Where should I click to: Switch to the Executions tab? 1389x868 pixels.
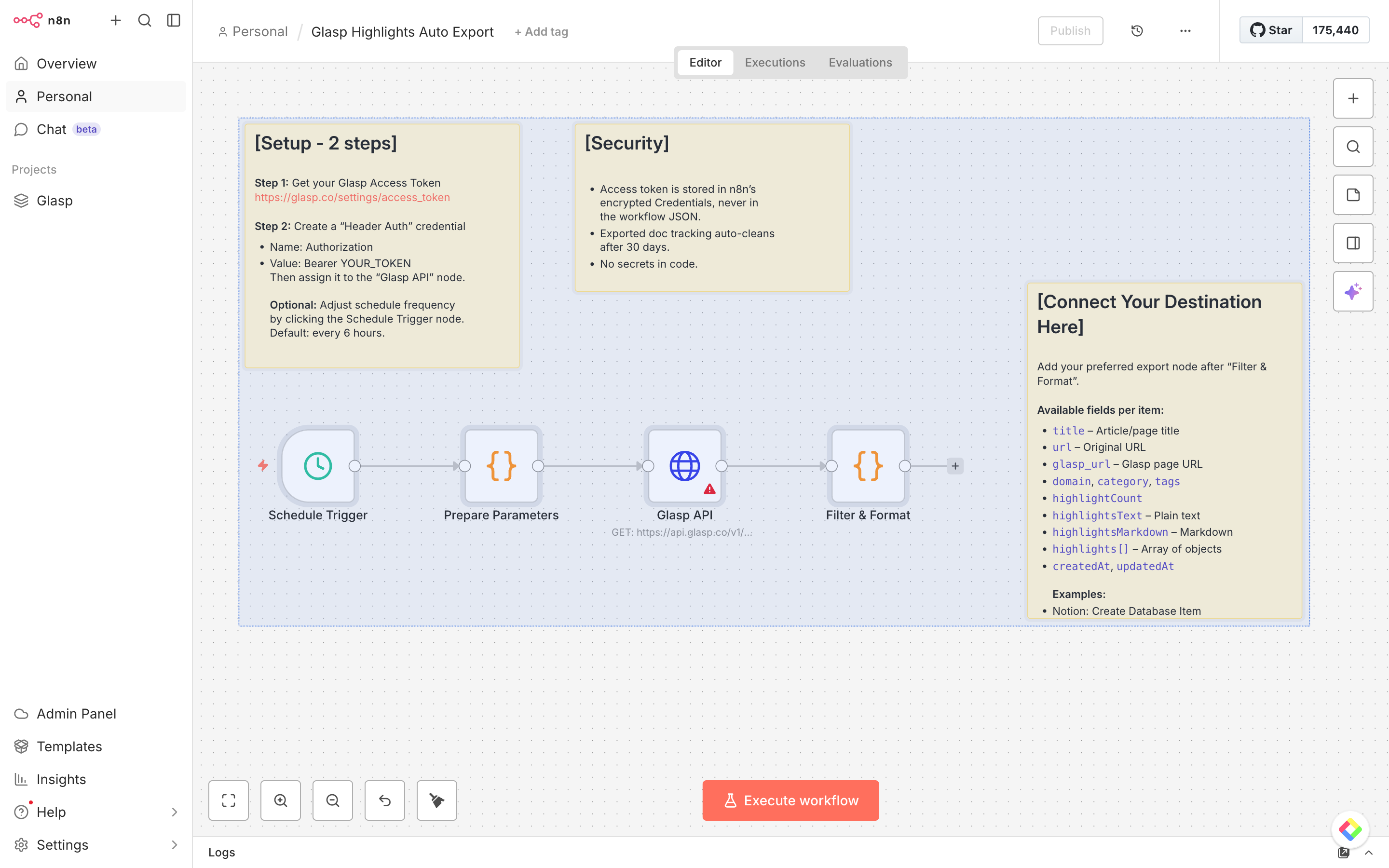[775, 63]
